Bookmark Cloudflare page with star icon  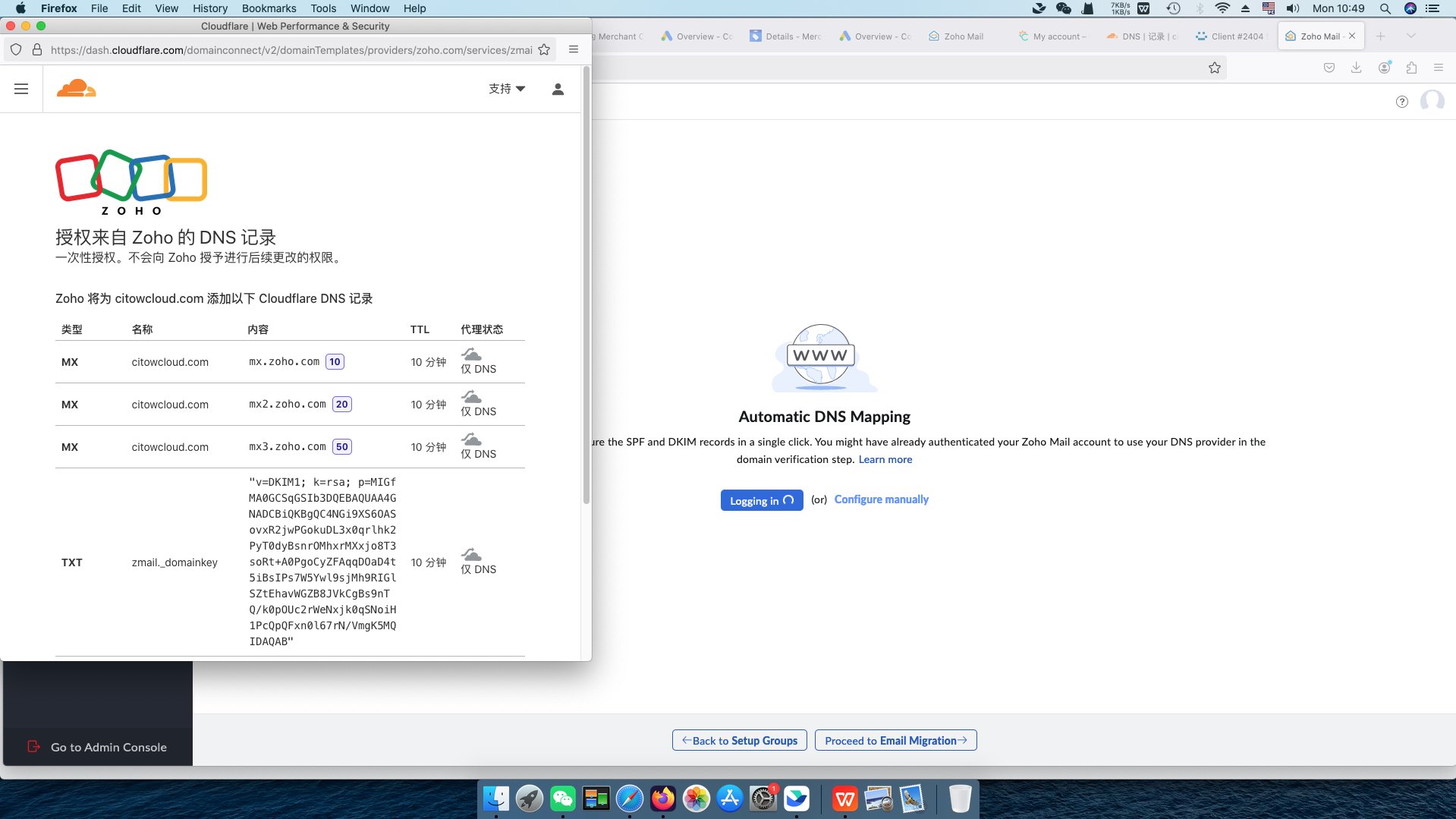[544, 50]
